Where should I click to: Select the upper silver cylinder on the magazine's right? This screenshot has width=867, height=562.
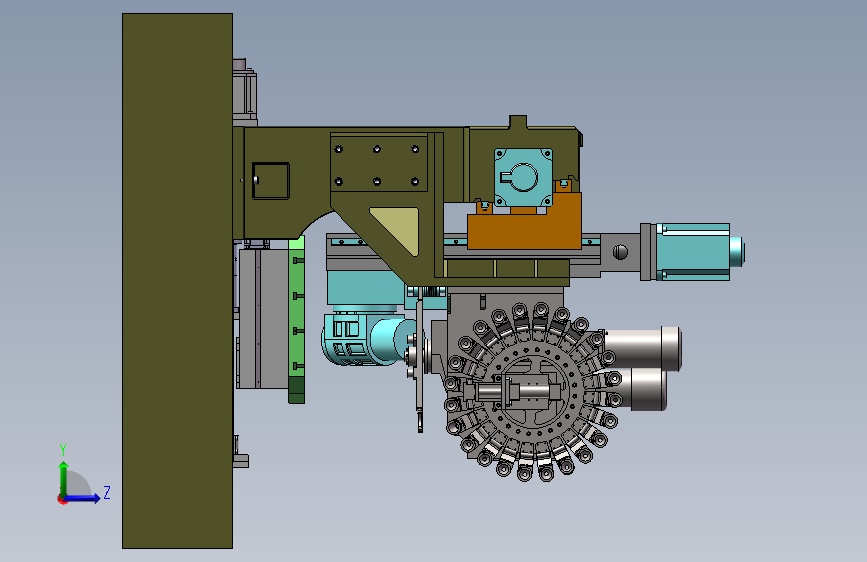click(643, 348)
